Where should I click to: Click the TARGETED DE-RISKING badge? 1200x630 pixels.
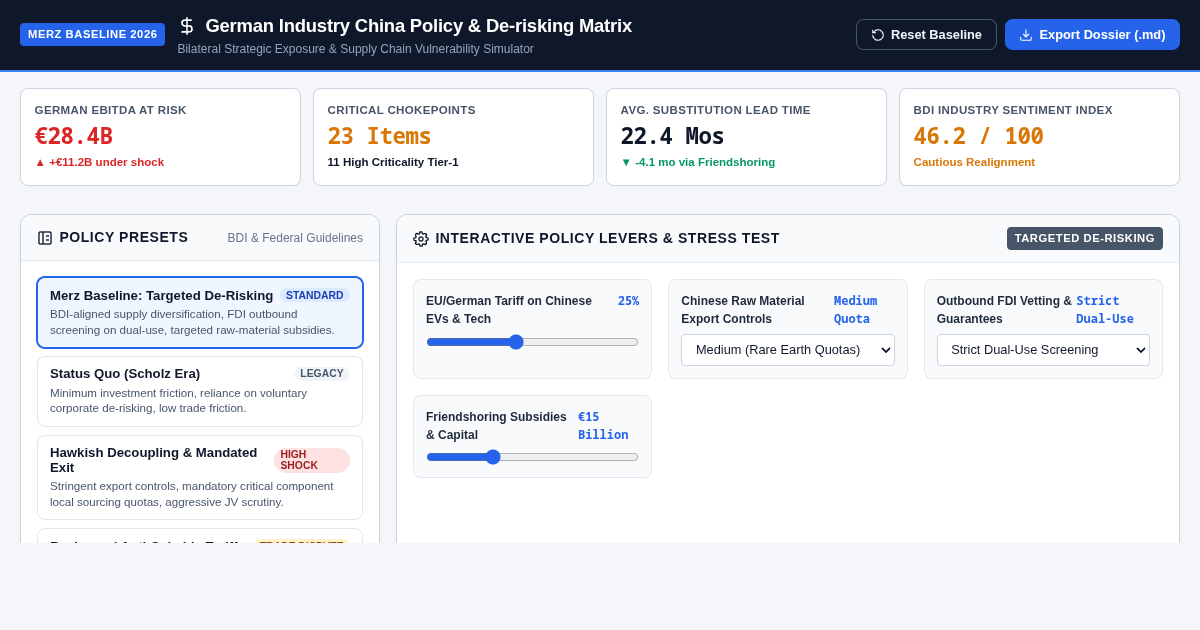pyautogui.click(x=1085, y=238)
